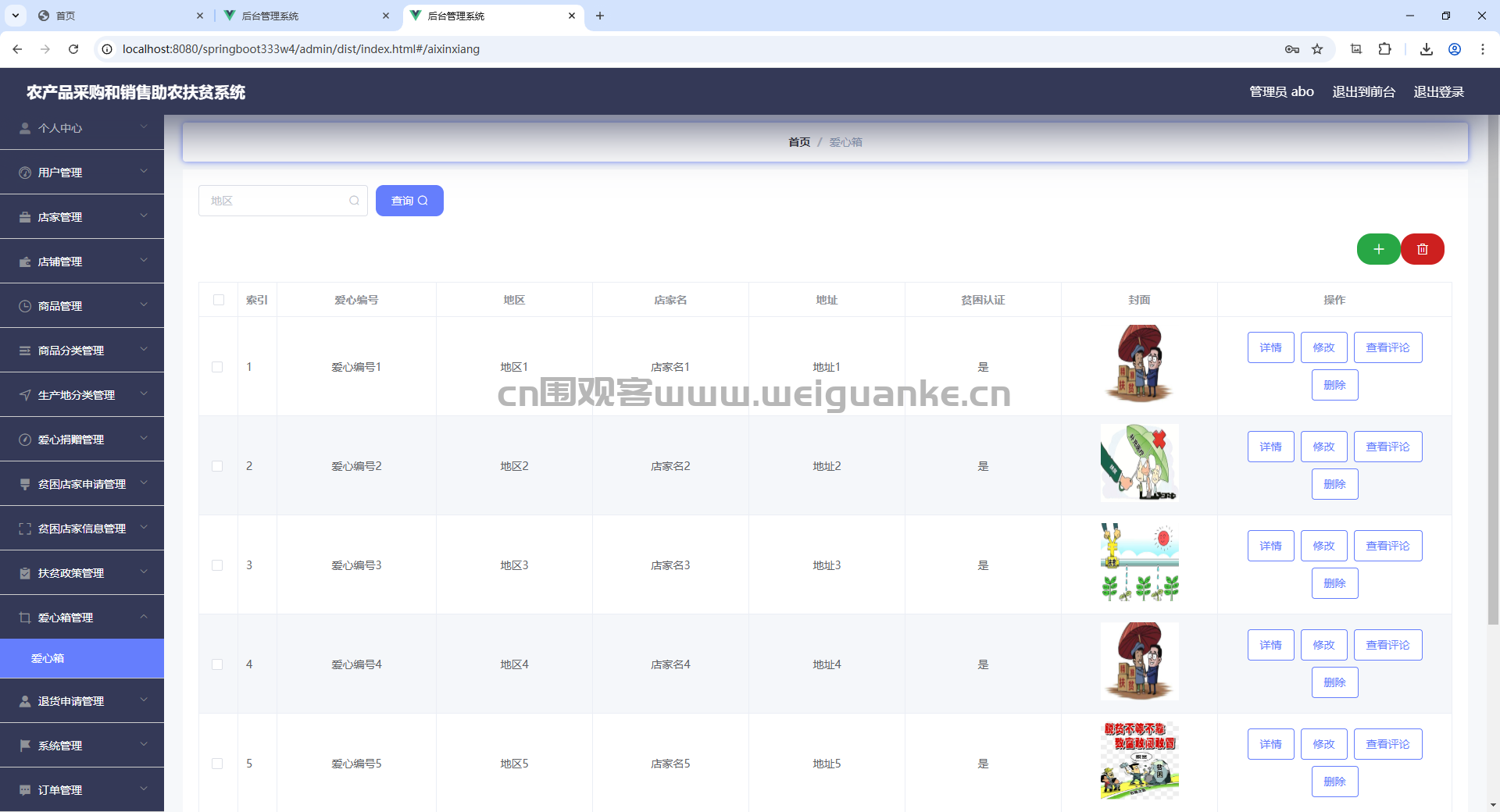
Task: Collapse the 爱心箱管理 sidebar menu
Action: tap(82, 618)
